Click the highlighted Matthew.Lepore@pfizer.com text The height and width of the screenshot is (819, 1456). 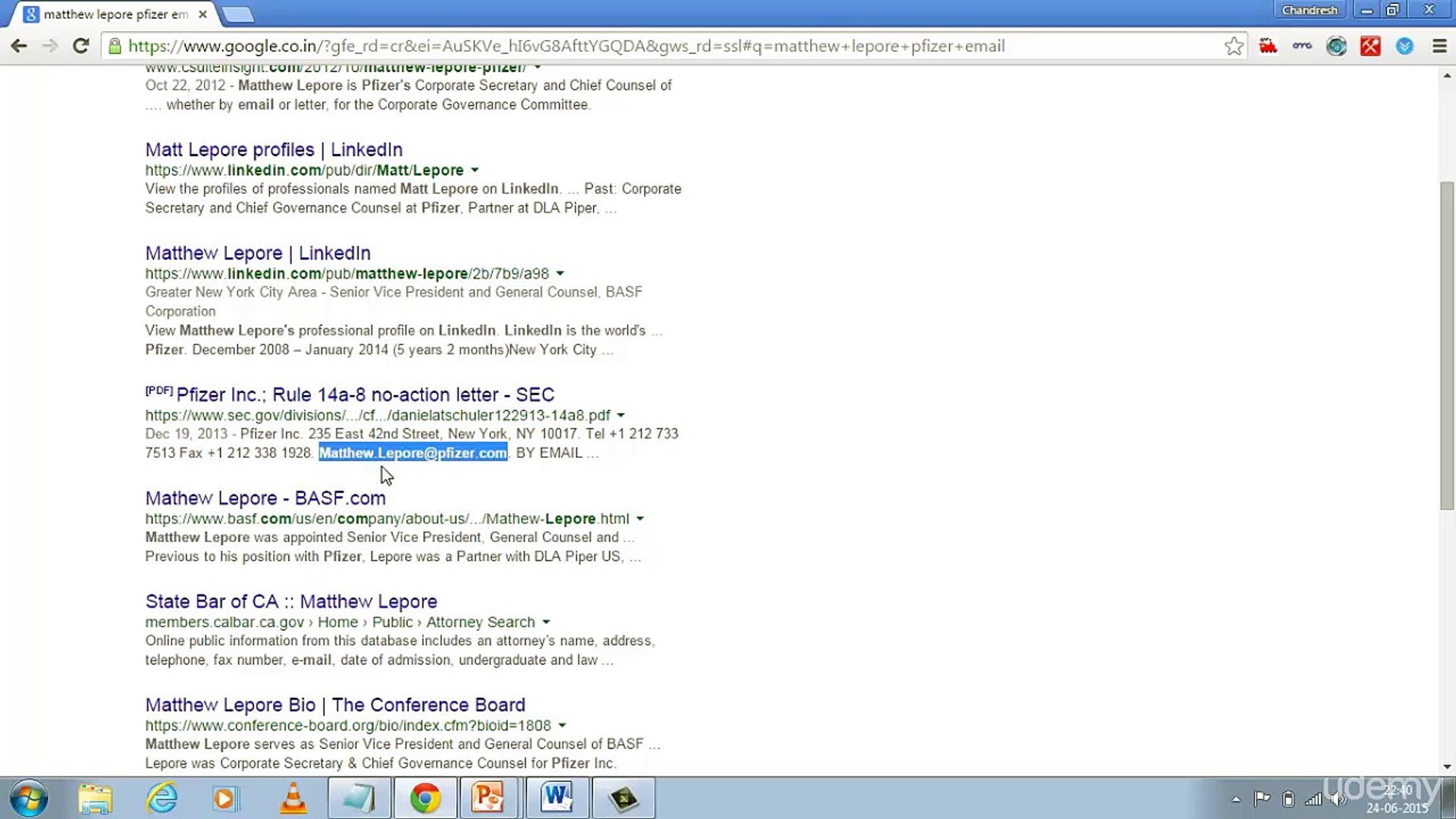(x=413, y=453)
